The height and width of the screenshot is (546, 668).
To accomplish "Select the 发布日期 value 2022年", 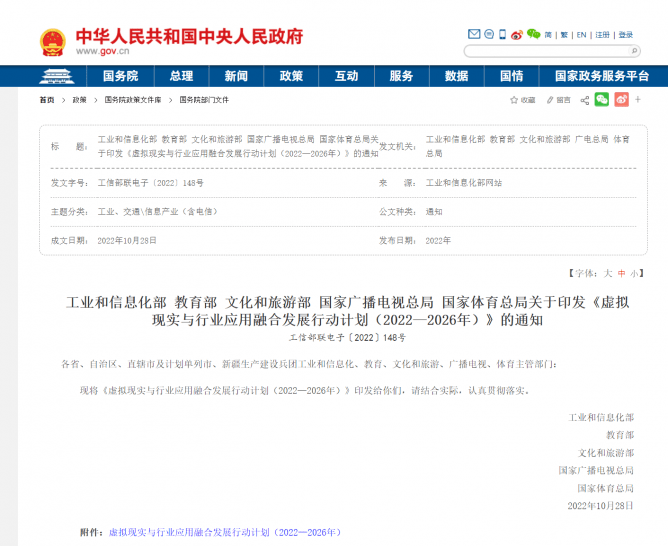I will (x=438, y=241).
